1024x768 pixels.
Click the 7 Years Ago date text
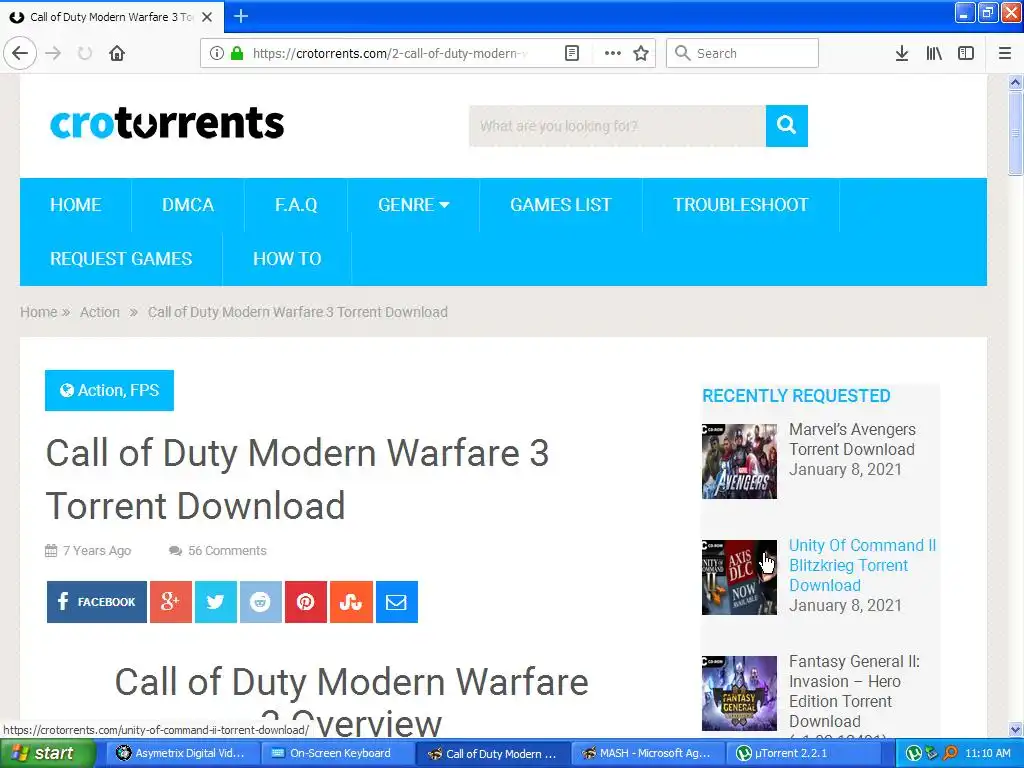pos(97,551)
